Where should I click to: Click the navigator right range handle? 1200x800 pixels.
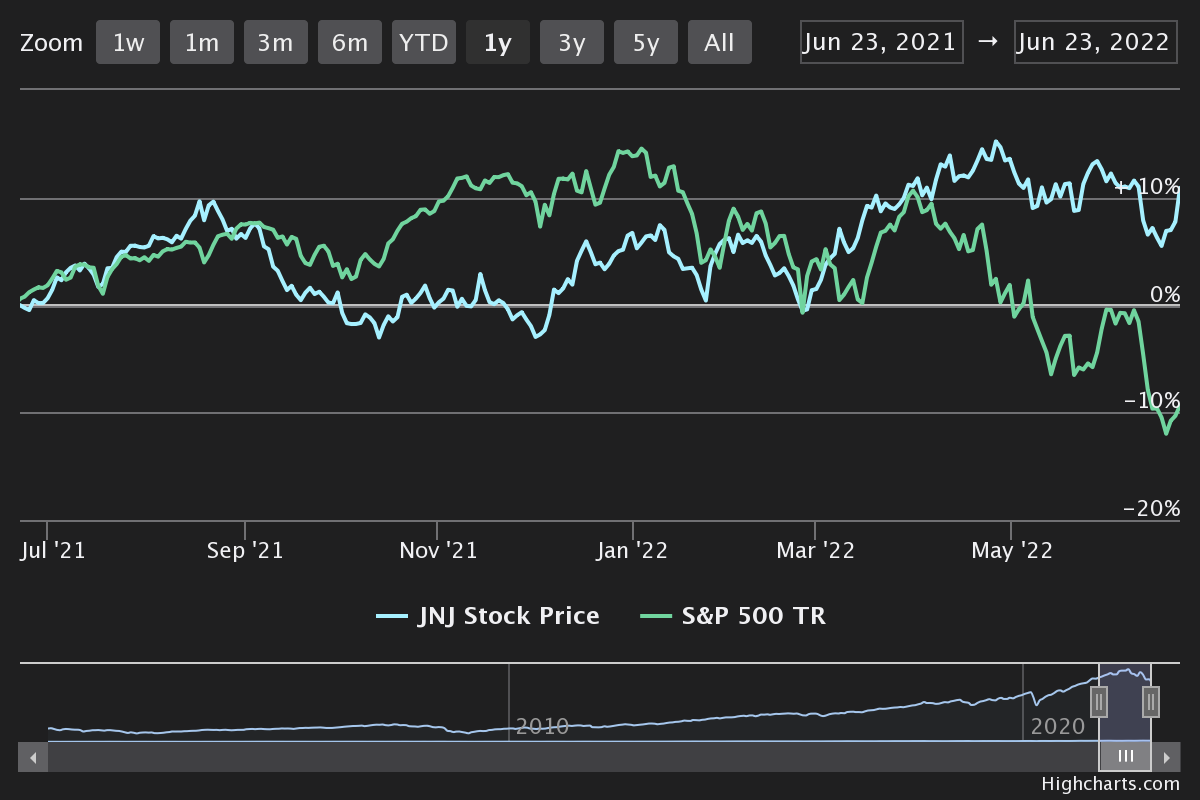click(1151, 702)
